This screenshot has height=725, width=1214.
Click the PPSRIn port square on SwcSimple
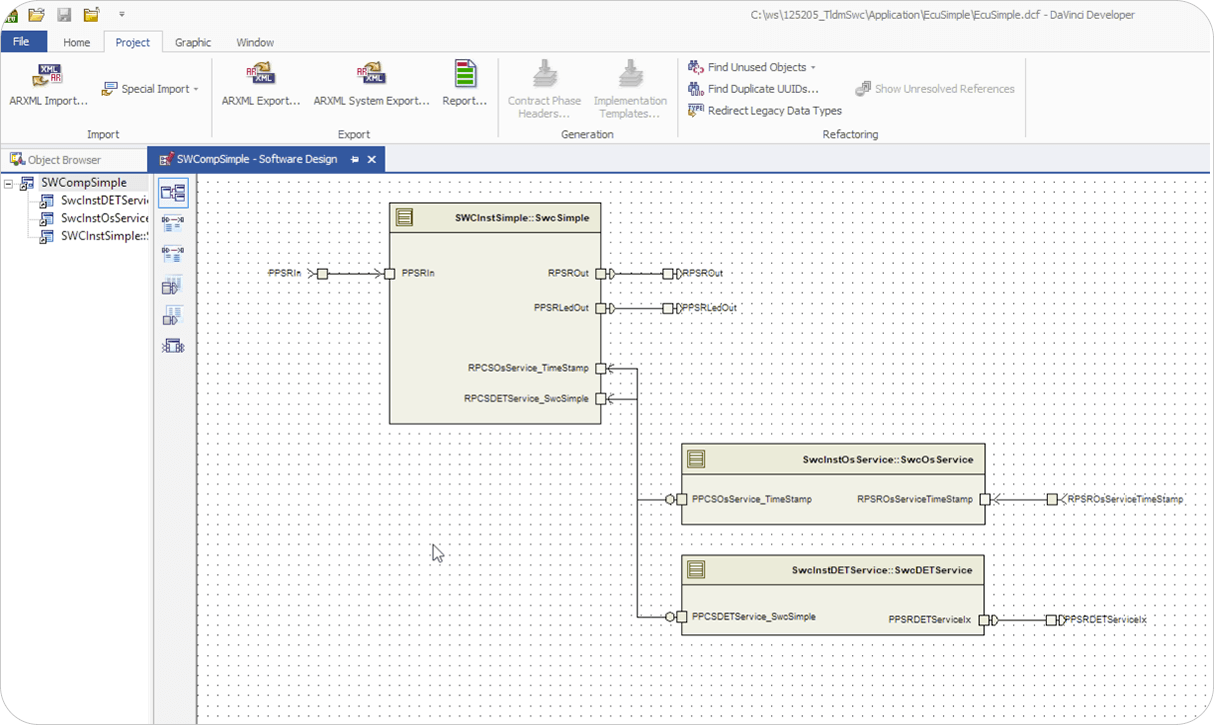390,273
